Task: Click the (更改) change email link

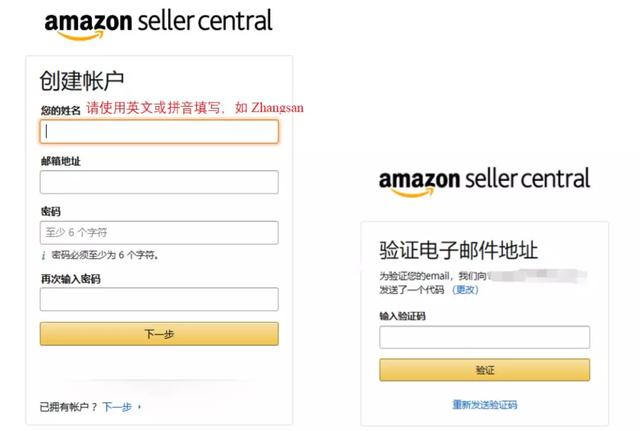Action: [x=465, y=290]
